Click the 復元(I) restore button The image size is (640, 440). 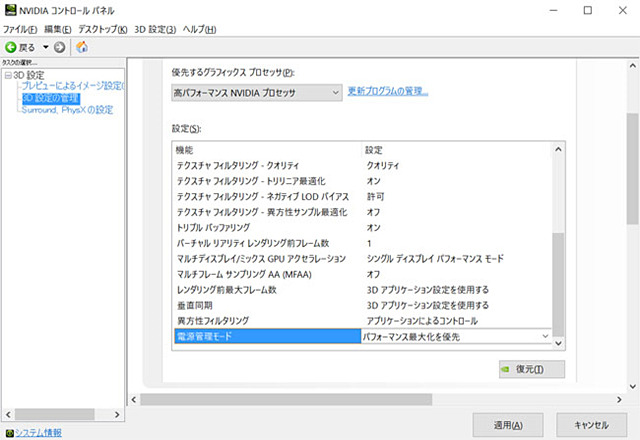pyautogui.click(x=532, y=369)
